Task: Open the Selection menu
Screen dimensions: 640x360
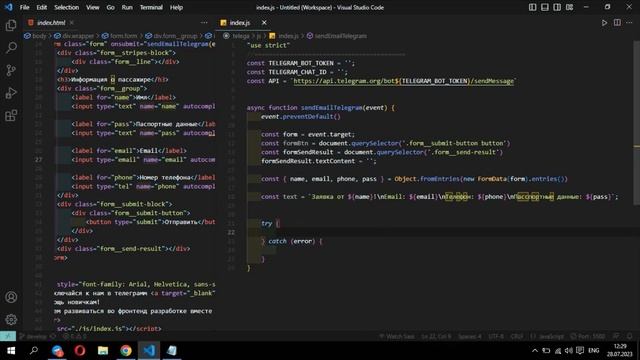Action: [x=67, y=7]
